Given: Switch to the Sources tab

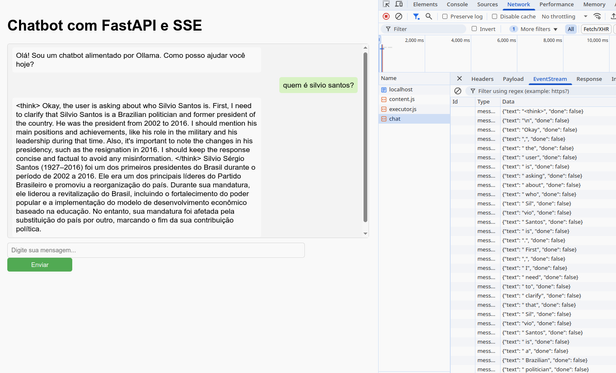Looking at the screenshot, I should click(488, 4).
